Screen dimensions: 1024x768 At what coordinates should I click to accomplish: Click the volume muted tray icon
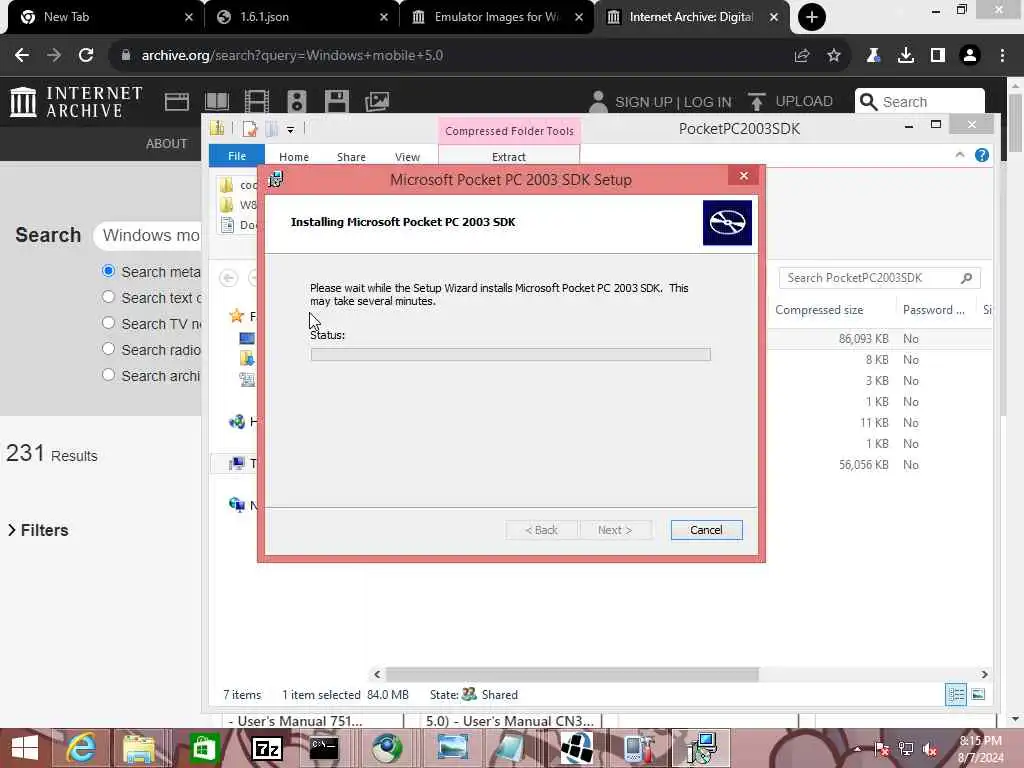pyautogui.click(x=930, y=749)
